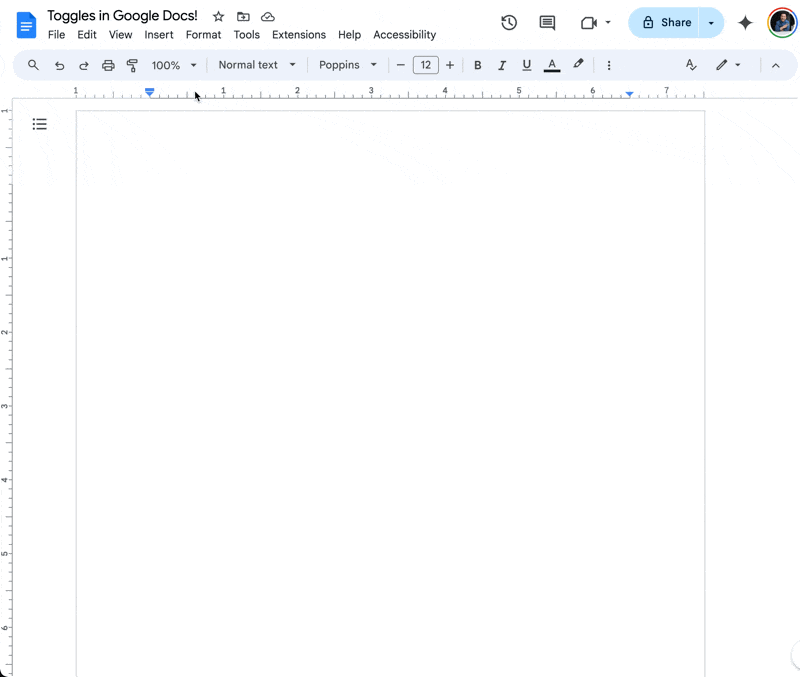Open the File menu
The width and height of the screenshot is (800, 677).
(57, 35)
